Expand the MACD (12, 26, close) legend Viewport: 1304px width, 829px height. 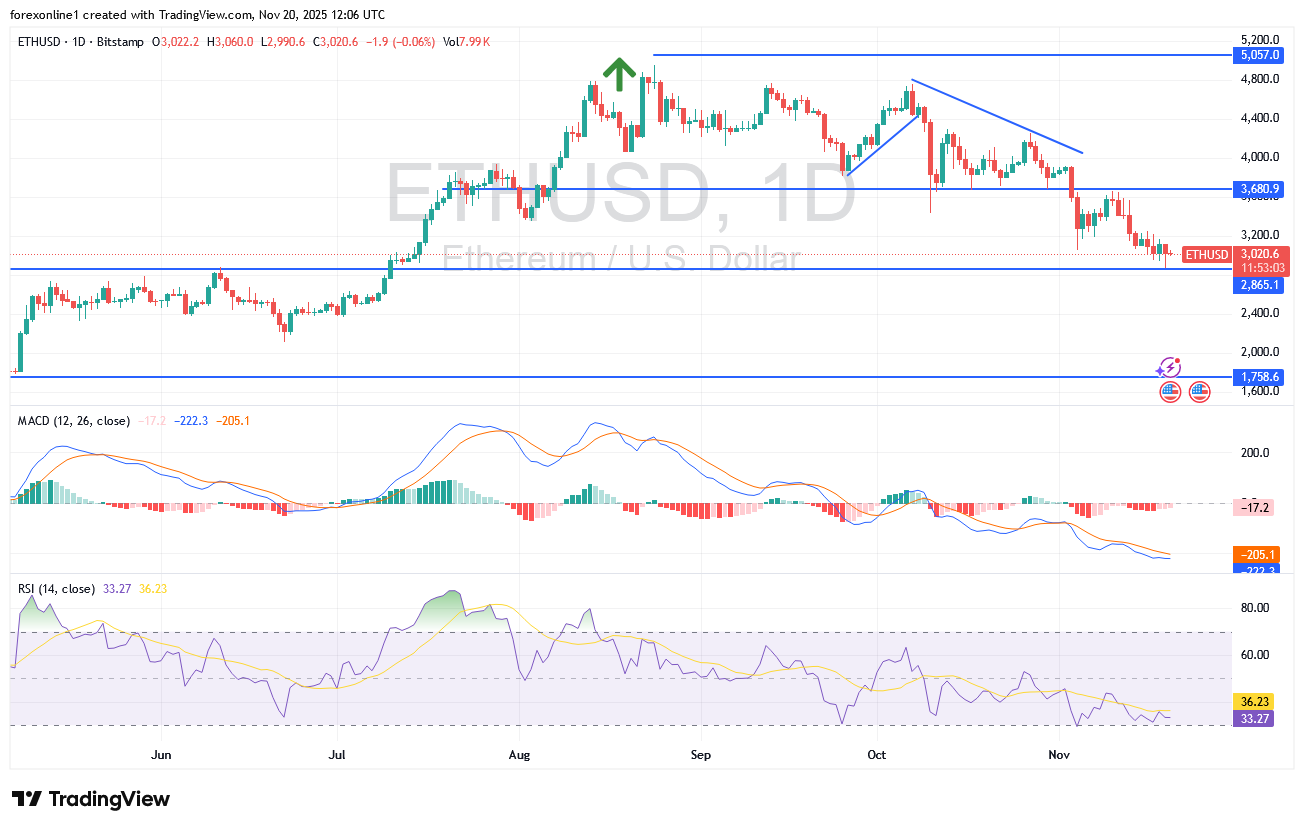(x=74, y=421)
